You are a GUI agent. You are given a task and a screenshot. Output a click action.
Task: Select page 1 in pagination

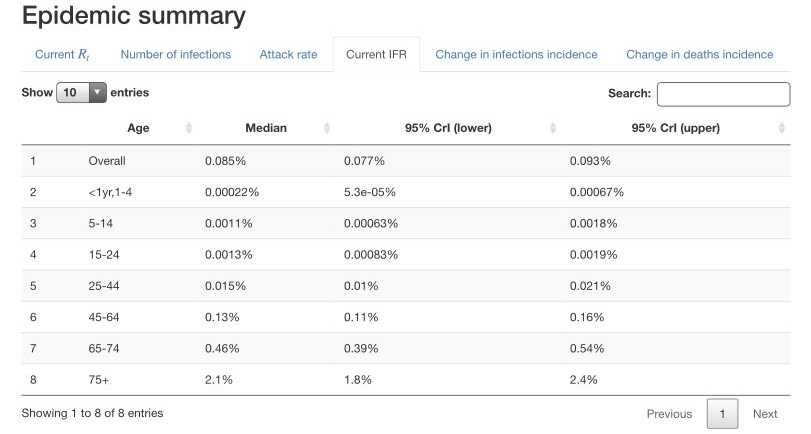(722, 414)
